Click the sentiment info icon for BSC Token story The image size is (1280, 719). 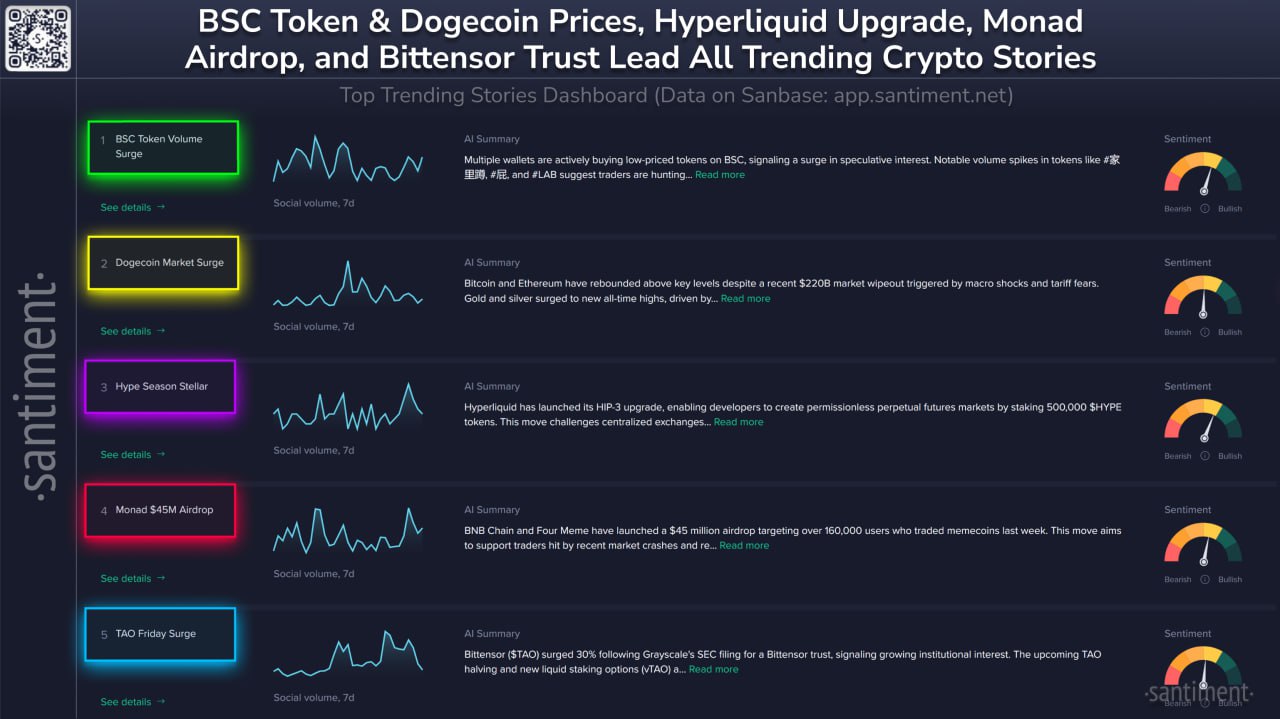[x=1204, y=209]
